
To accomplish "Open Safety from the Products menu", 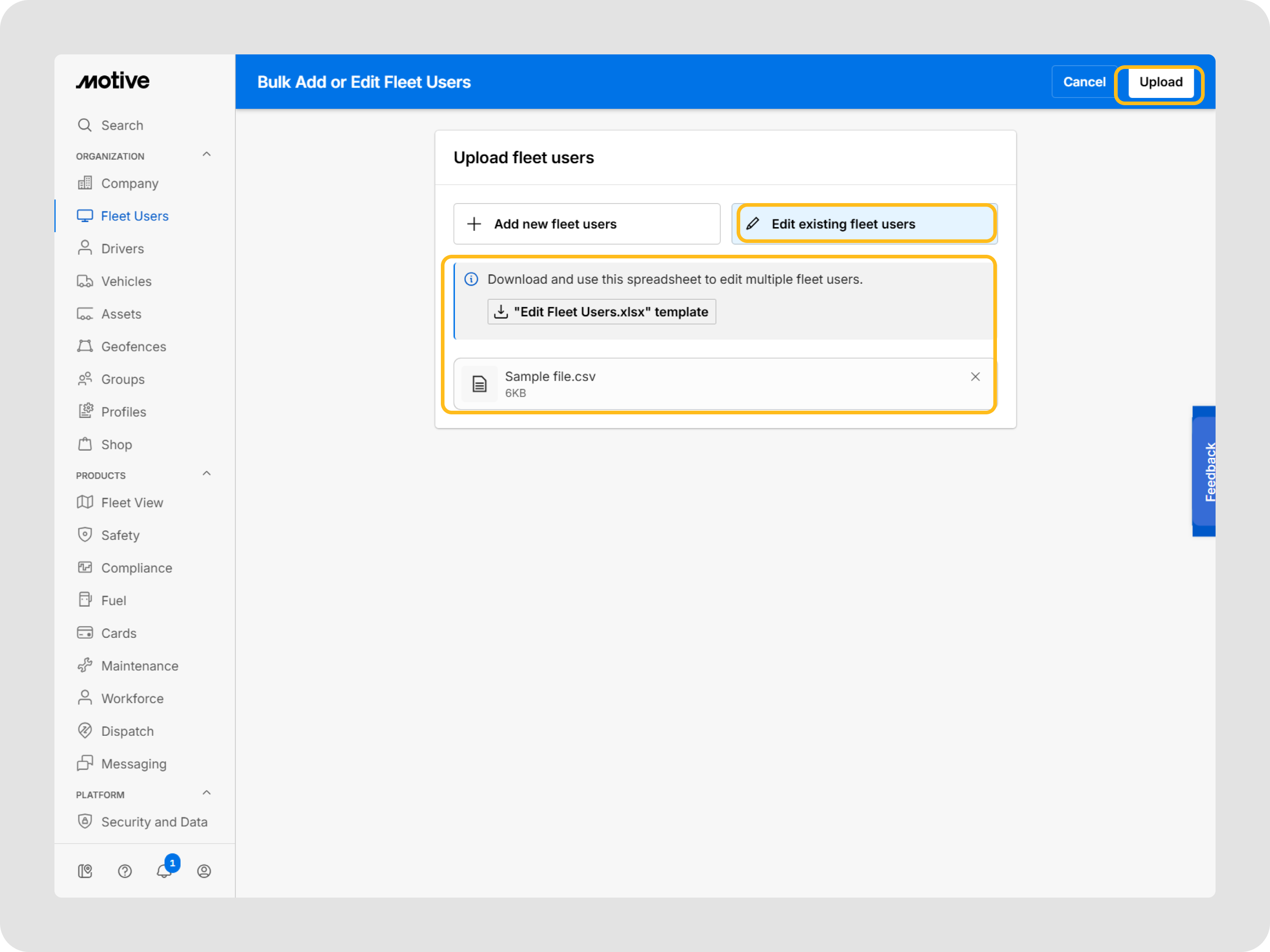I will point(120,535).
